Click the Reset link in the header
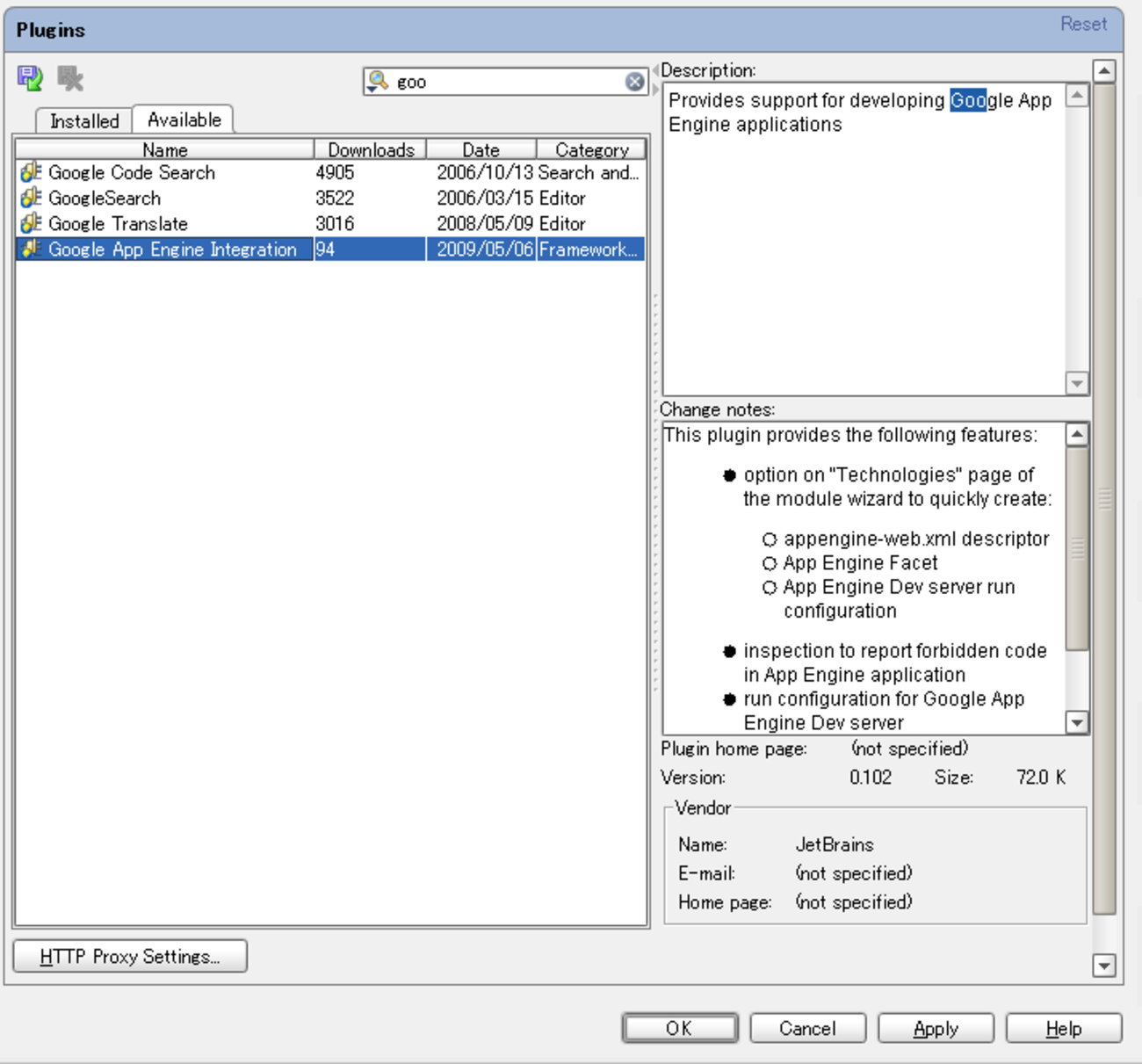The height and width of the screenshot is (1064, 1142). (x=1083, y=24)
